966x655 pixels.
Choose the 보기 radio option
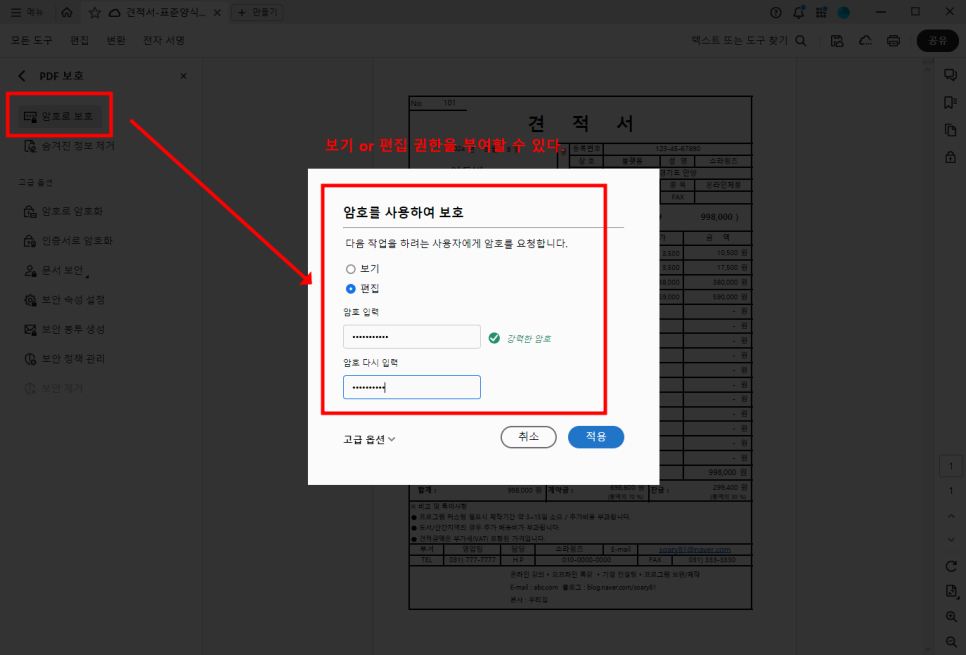pyautogui.click(x=351, y=269)
